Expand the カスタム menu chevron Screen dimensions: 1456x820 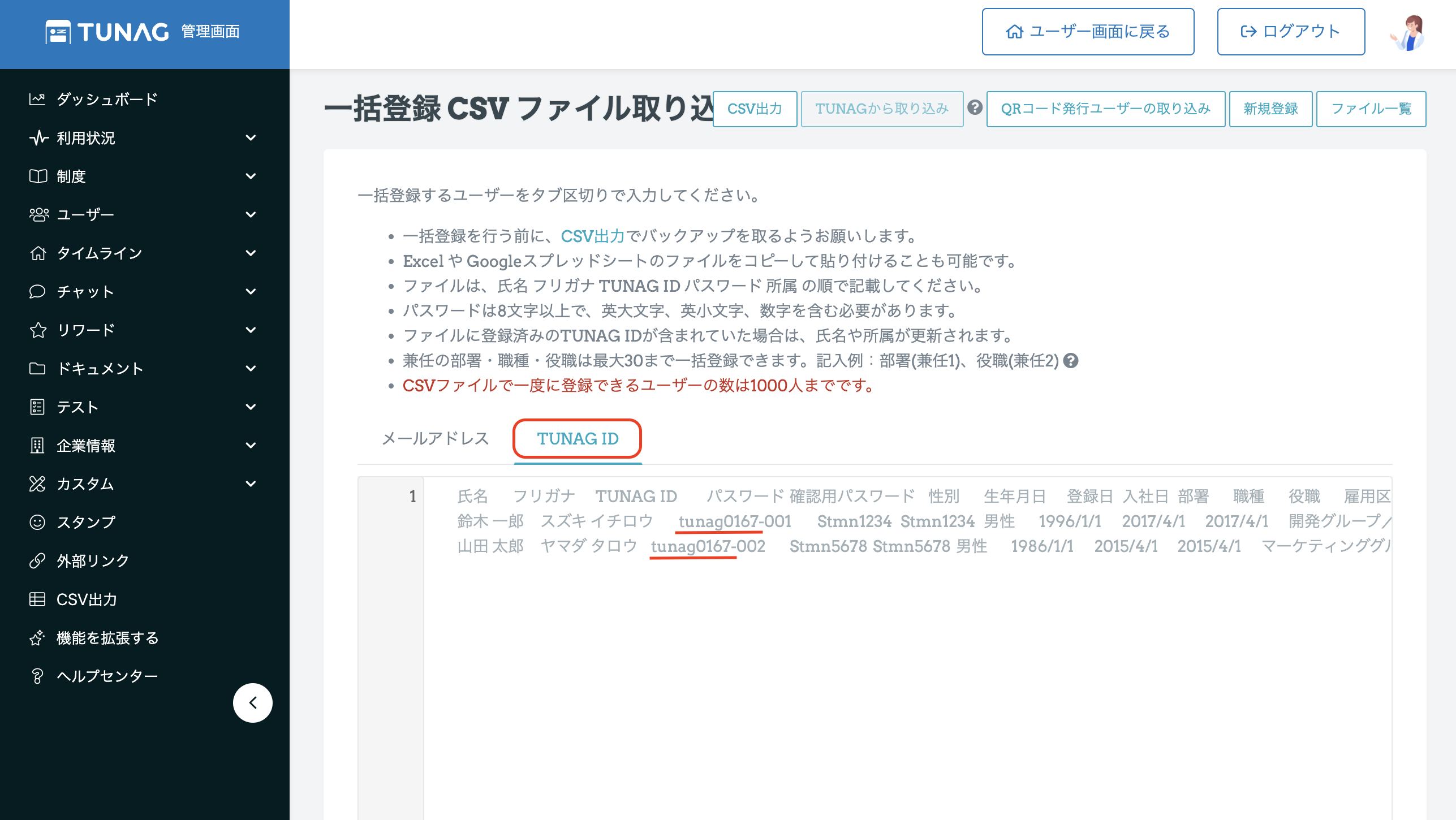click(251, 484)
